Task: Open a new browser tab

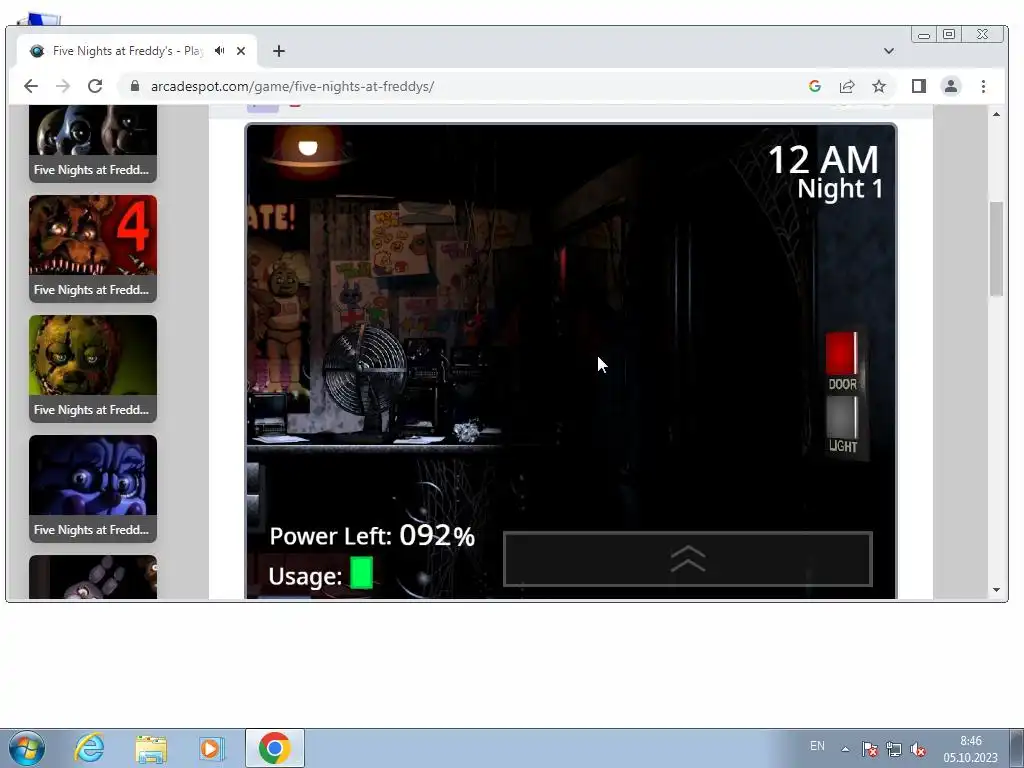Action: [279, 51]
